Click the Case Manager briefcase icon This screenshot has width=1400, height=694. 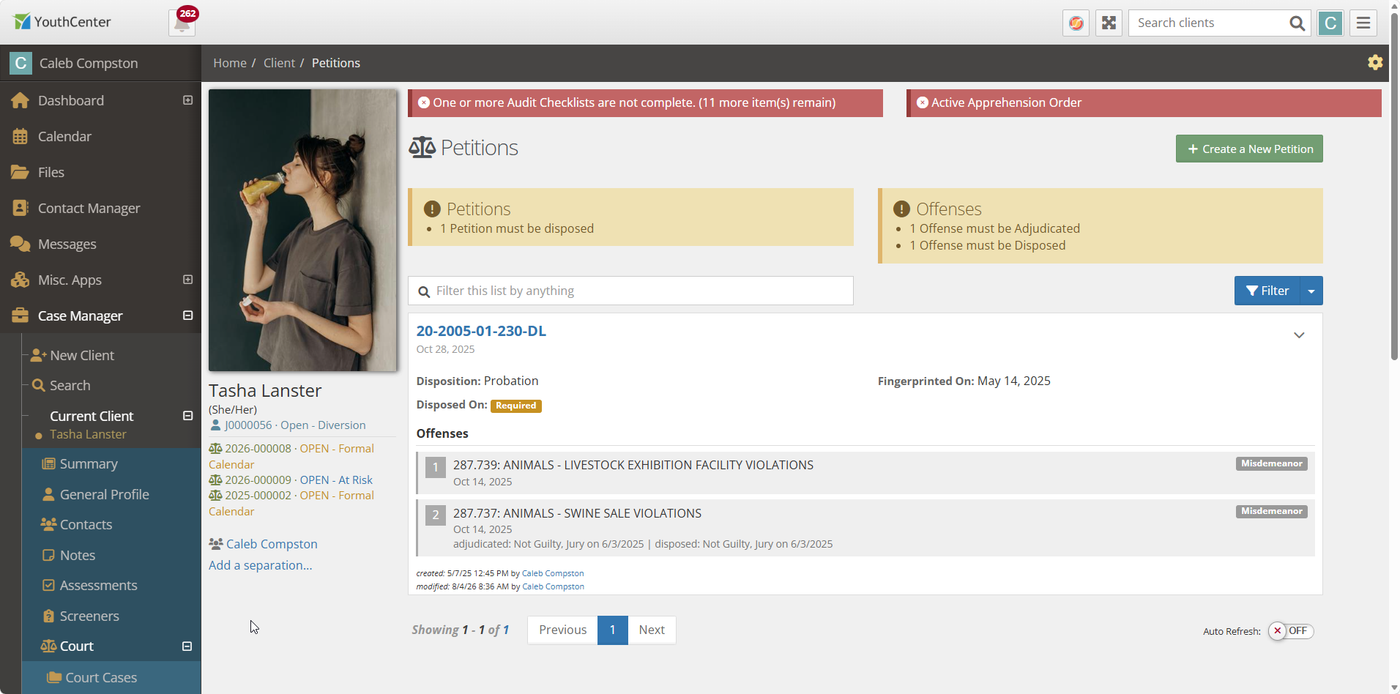(x=20, y=316)
